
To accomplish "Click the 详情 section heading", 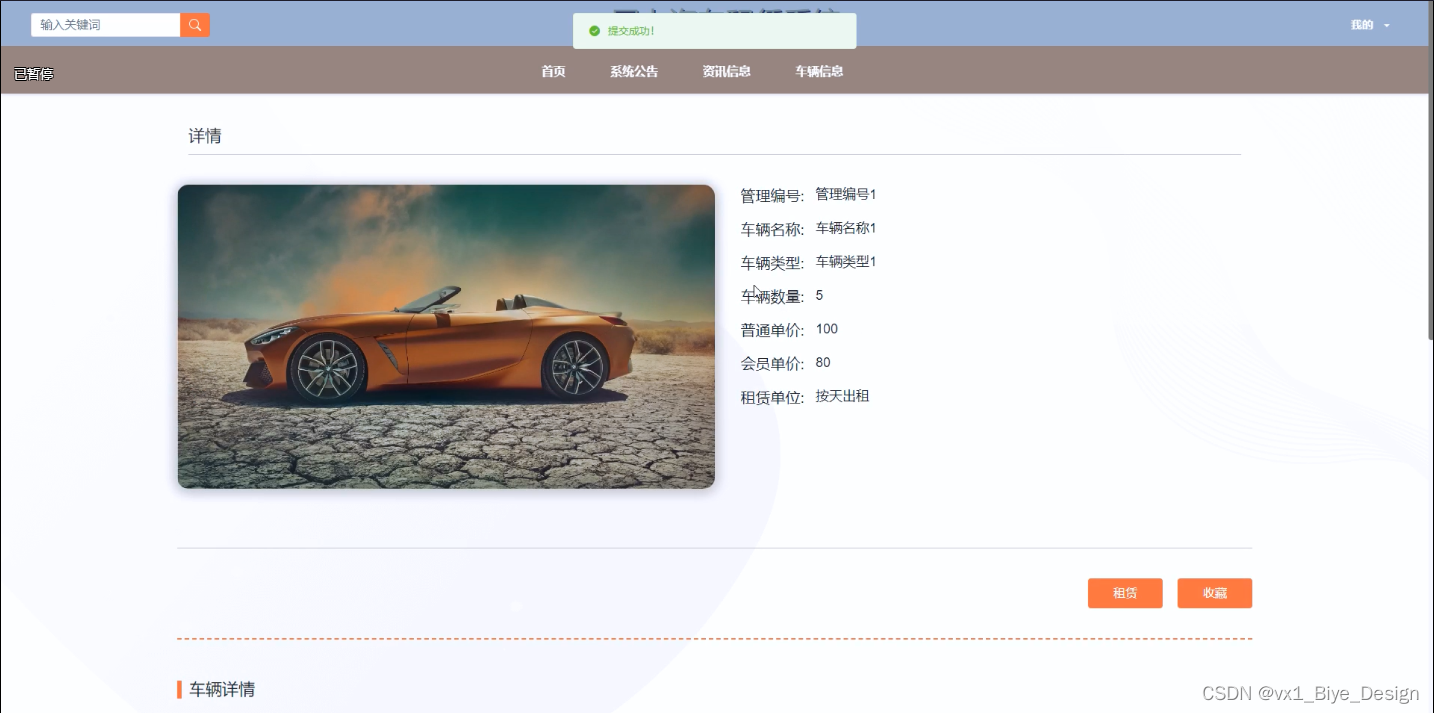I will pos(205,136).
